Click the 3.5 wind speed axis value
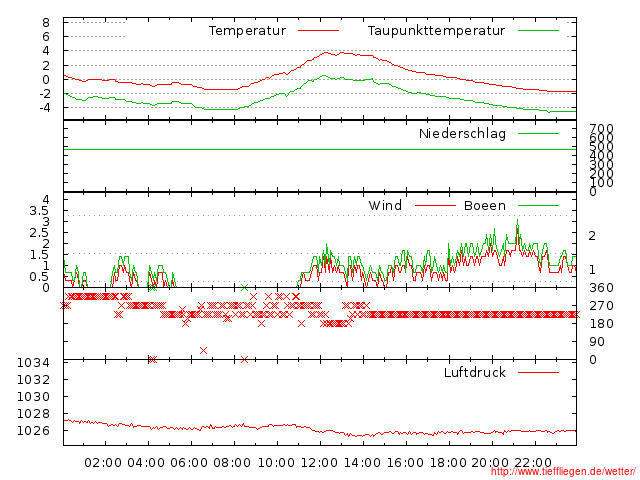The width and height of the screenshot is (640, 480). click(x=39, y=211)
